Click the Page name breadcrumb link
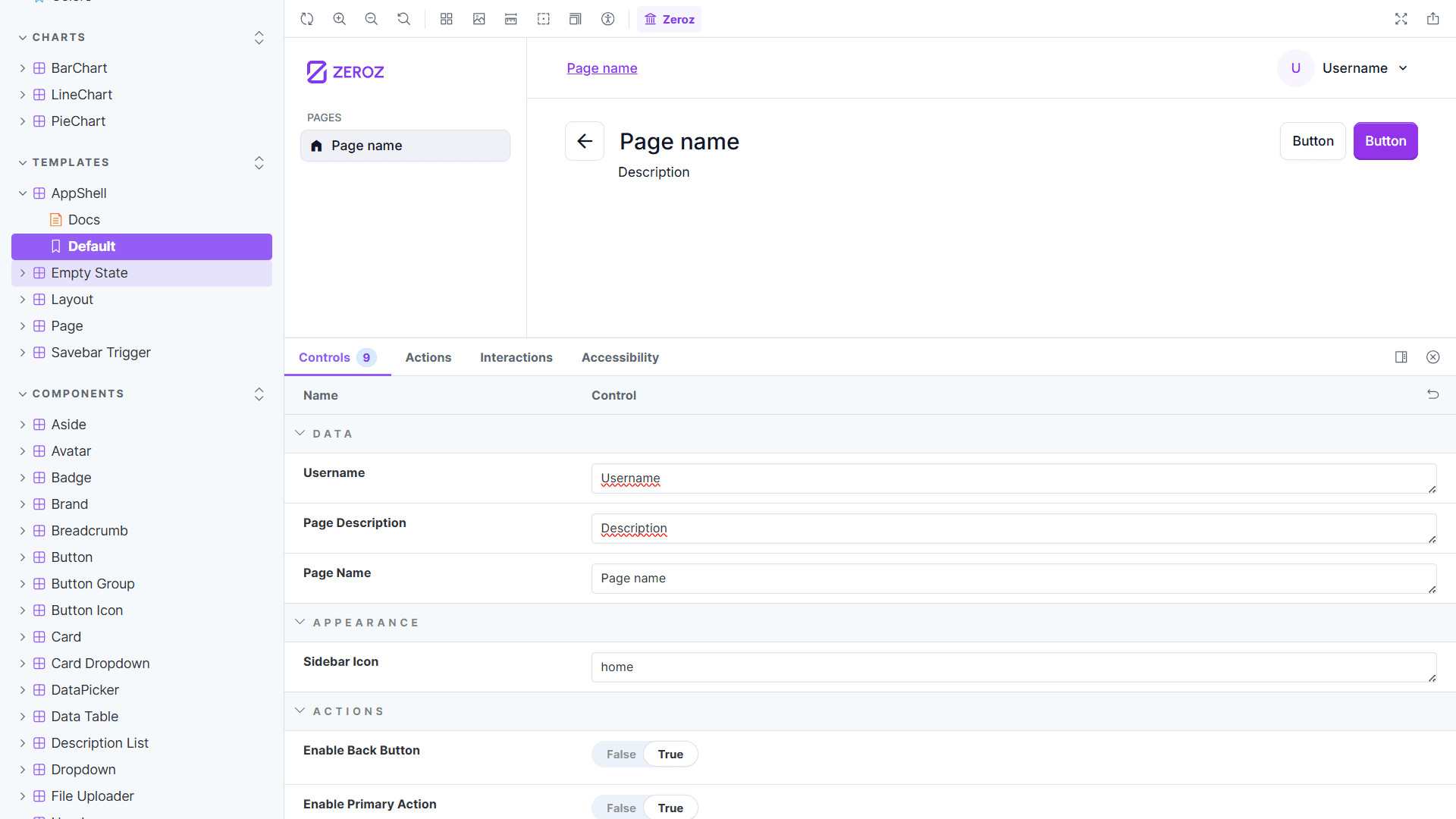The width and height of the screenshot is (1456, 819). pos(602,68)
